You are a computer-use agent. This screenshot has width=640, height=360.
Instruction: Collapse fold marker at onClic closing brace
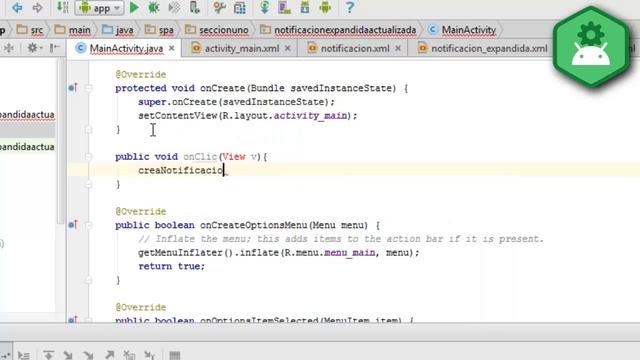[x=89, y=184]
